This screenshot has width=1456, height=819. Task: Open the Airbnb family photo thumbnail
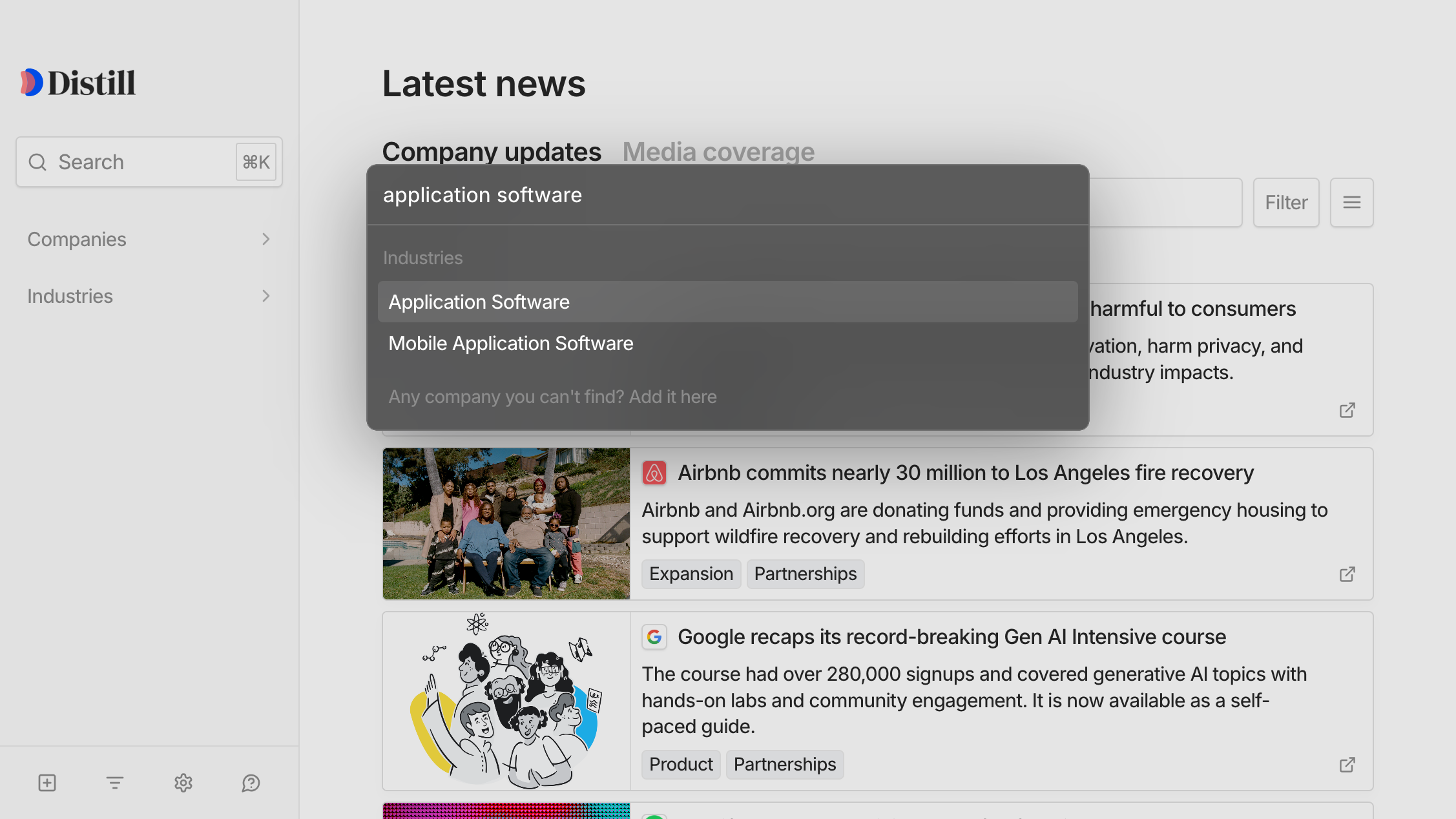click(506, 524)
